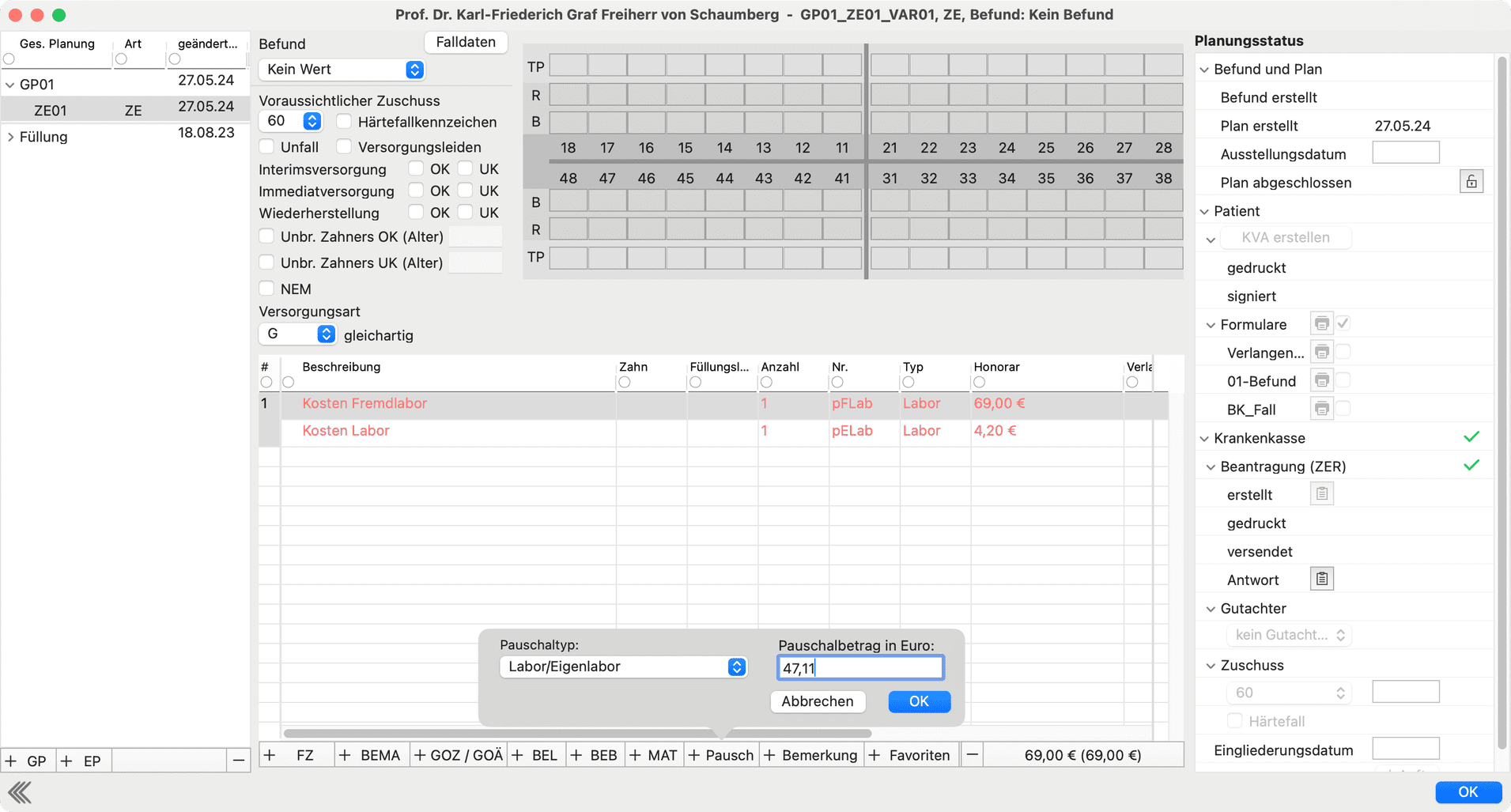Check Interimsversorgung OK
The width and height of the screenshot is (1511, 812).
(416, 168)
